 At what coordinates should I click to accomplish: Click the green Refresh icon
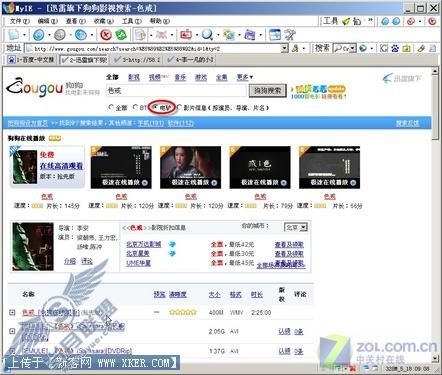point(121,35)
